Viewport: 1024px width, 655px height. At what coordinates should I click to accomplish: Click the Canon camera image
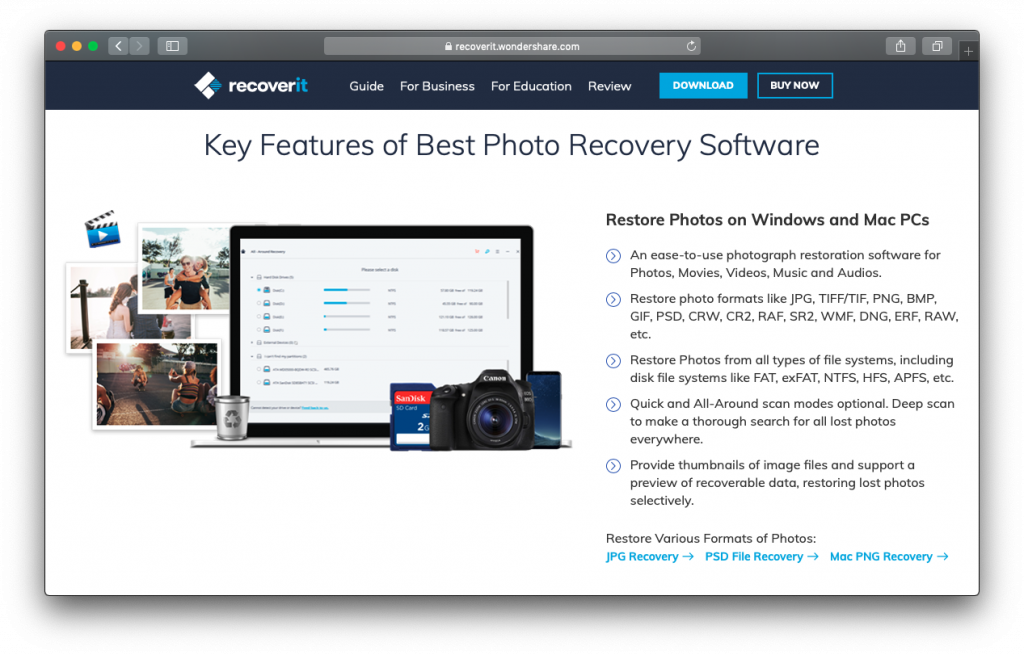481,411
